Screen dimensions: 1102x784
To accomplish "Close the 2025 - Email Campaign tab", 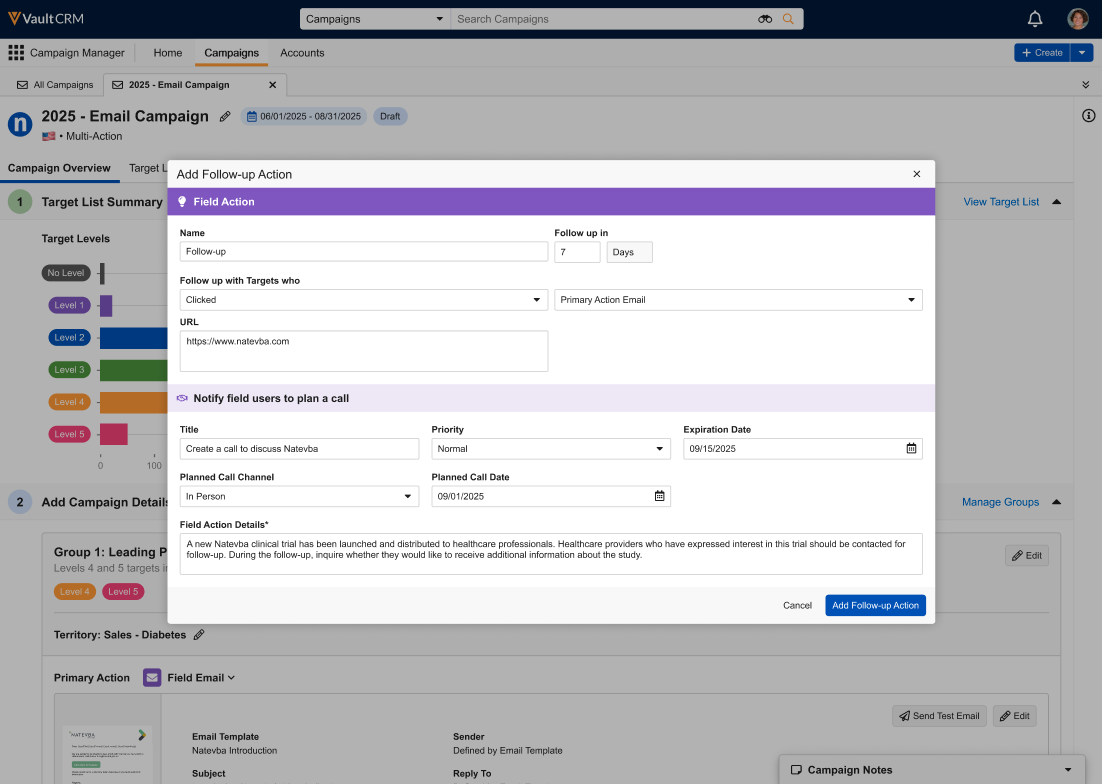I will [272, 85].
